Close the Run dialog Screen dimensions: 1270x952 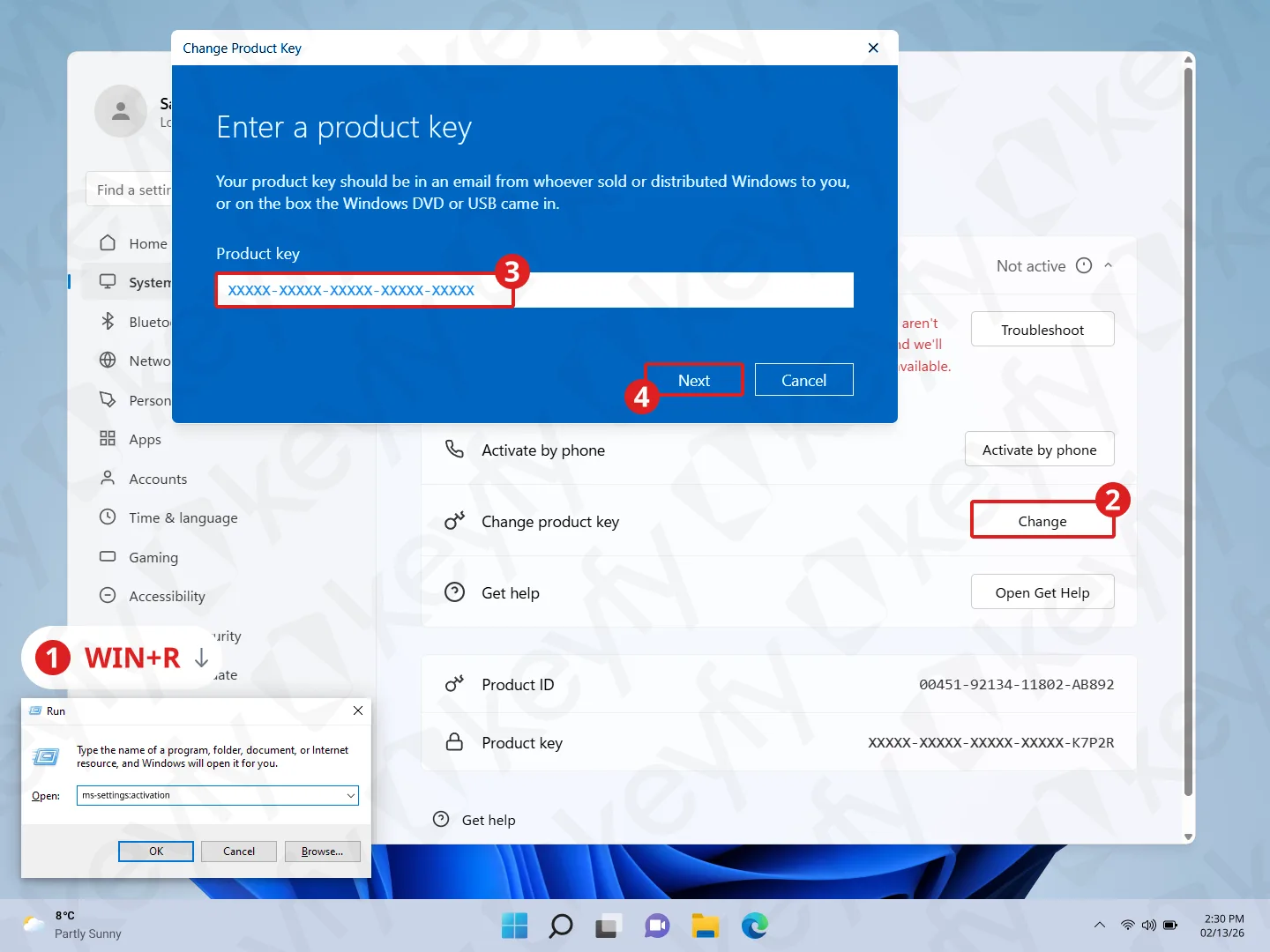tap(358, 710)
